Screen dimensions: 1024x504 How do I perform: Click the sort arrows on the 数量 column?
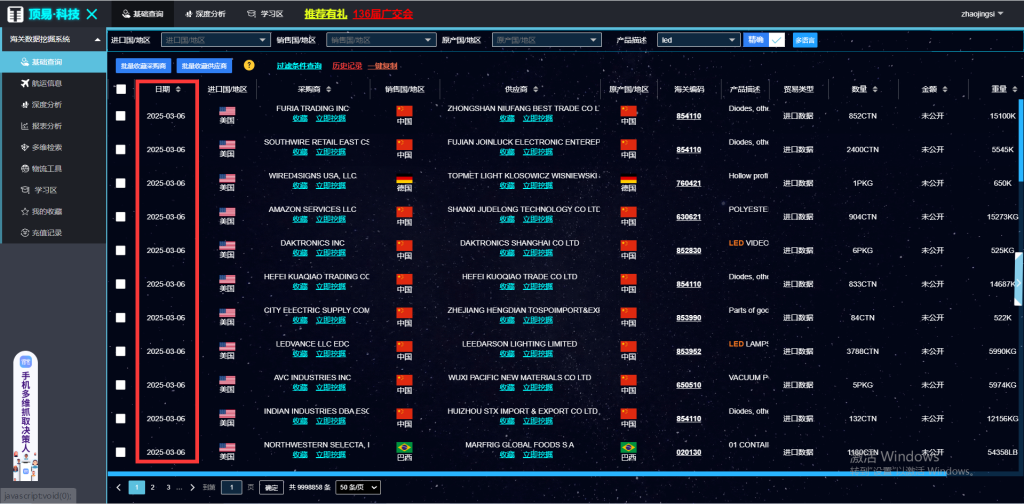pos(874,89)
